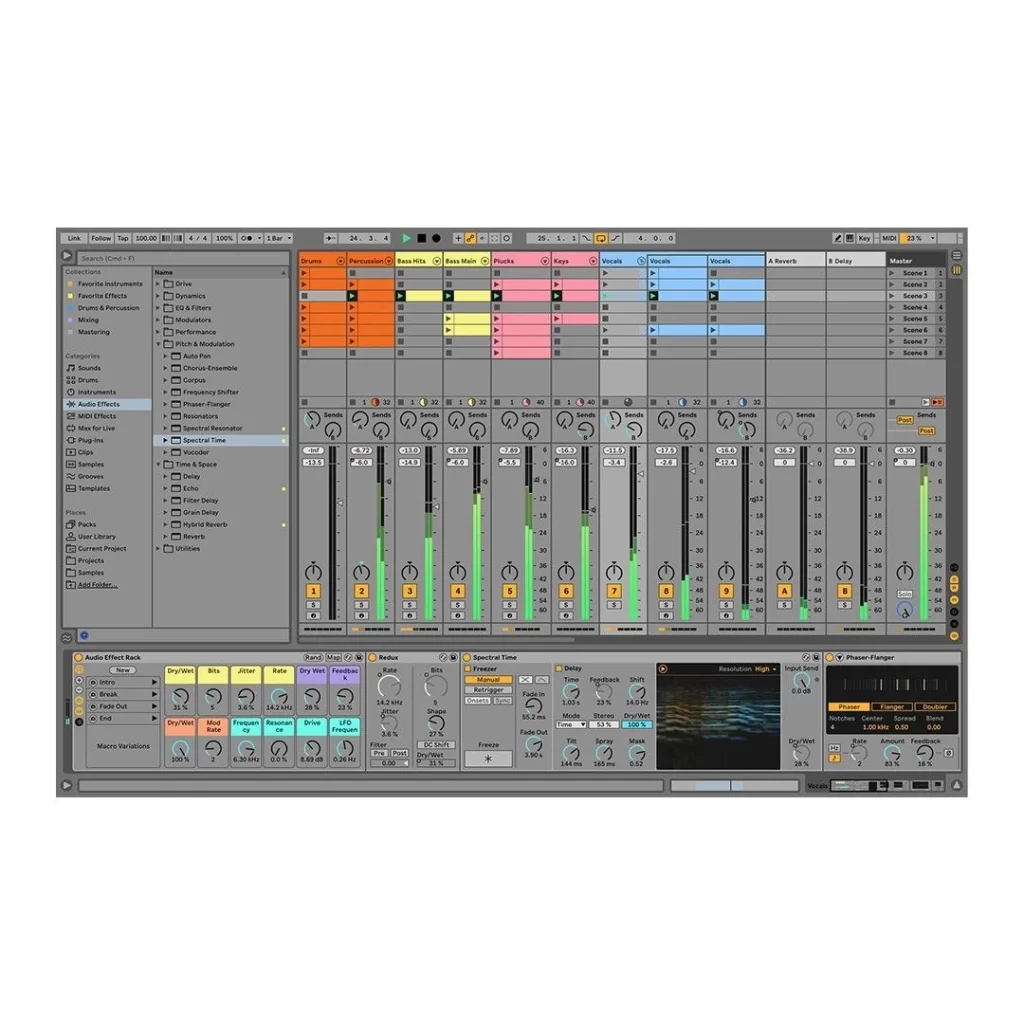Adjust Redux Rate knob
Screen dimensions: 1024x1024
pos(389,687)
